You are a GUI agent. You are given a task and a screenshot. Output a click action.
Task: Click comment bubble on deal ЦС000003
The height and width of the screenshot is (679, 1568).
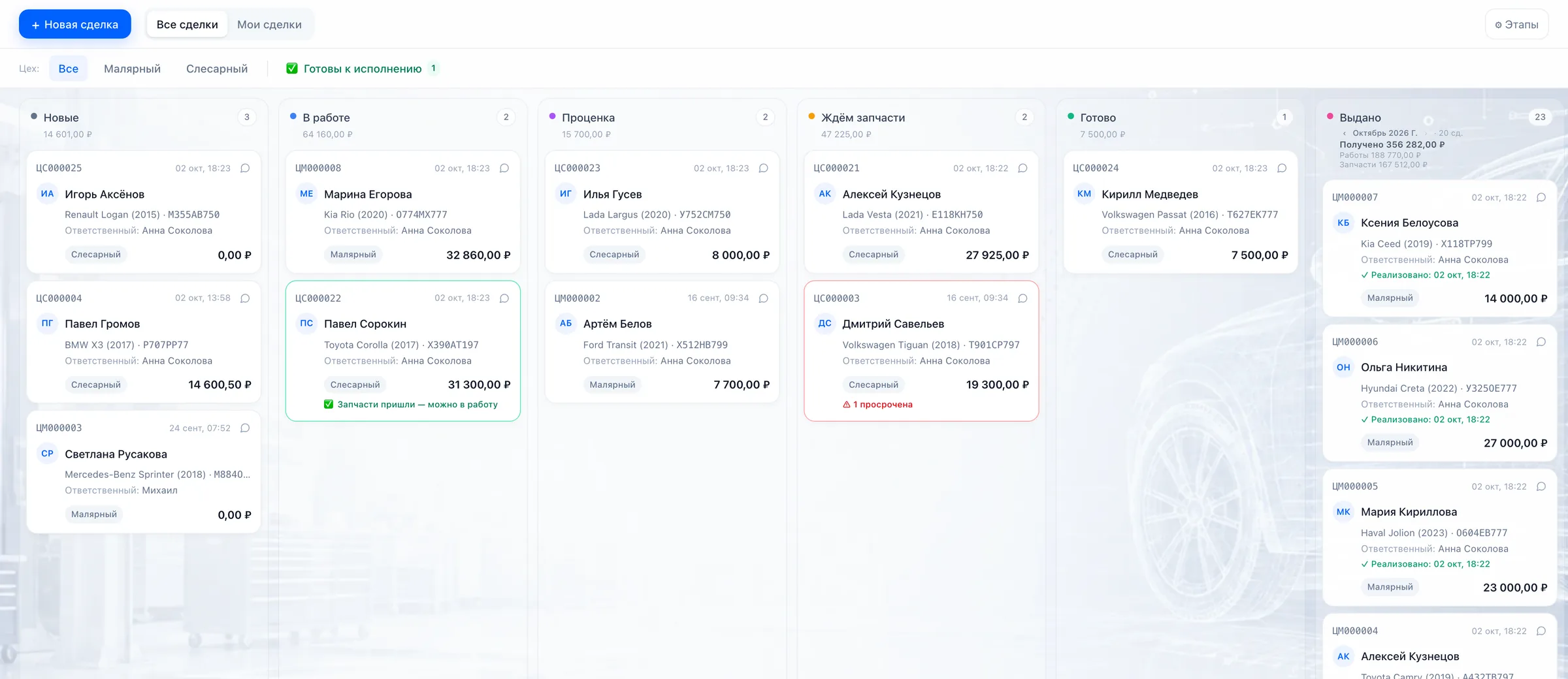1023,298
